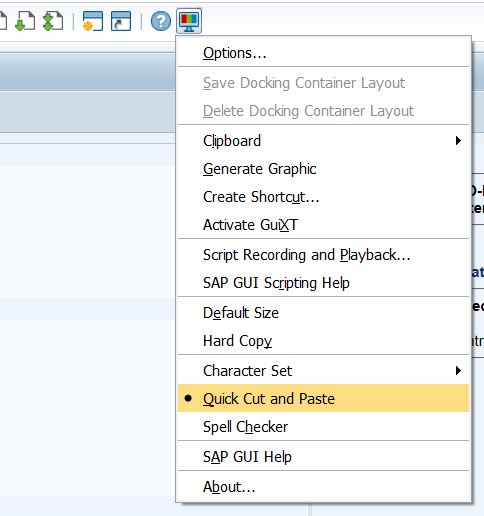This screenshot has height=516, width=484.
Task: Click the page with single green down arrow icon
Action: 25,21
